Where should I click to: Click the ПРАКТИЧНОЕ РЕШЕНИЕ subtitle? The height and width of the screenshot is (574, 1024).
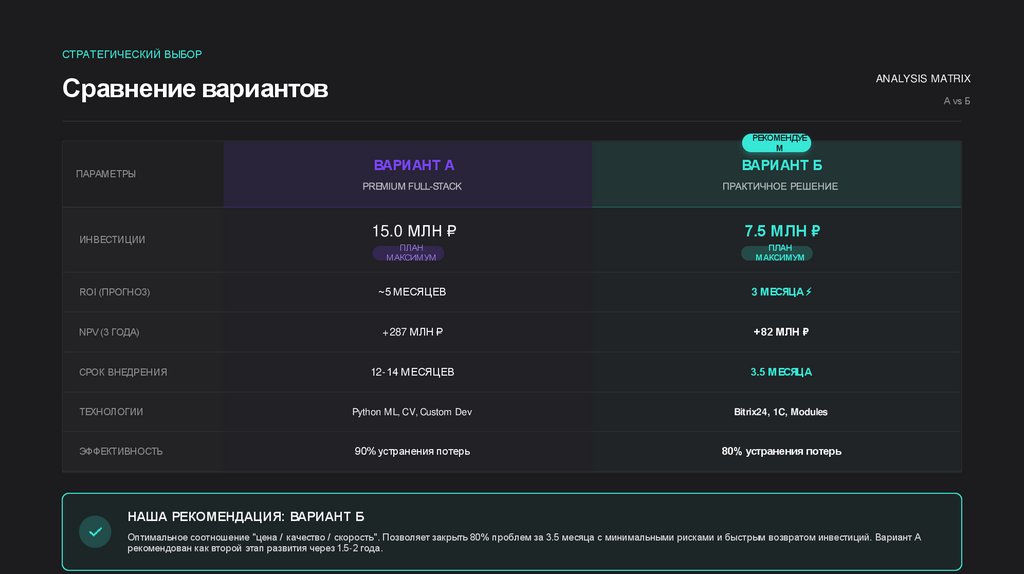coord(780,186)
